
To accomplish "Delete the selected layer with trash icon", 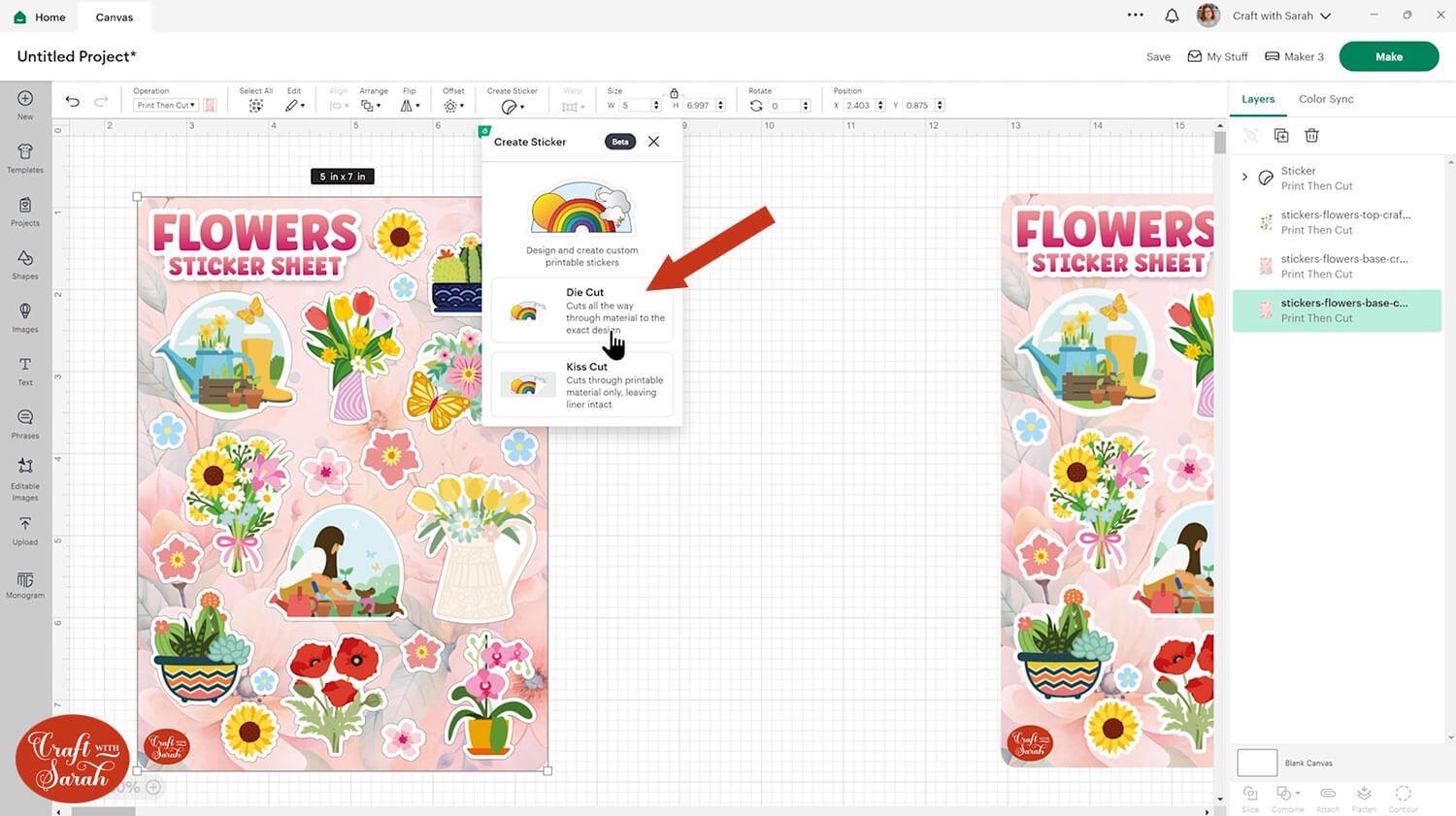I will click(x=1311, y=136).
